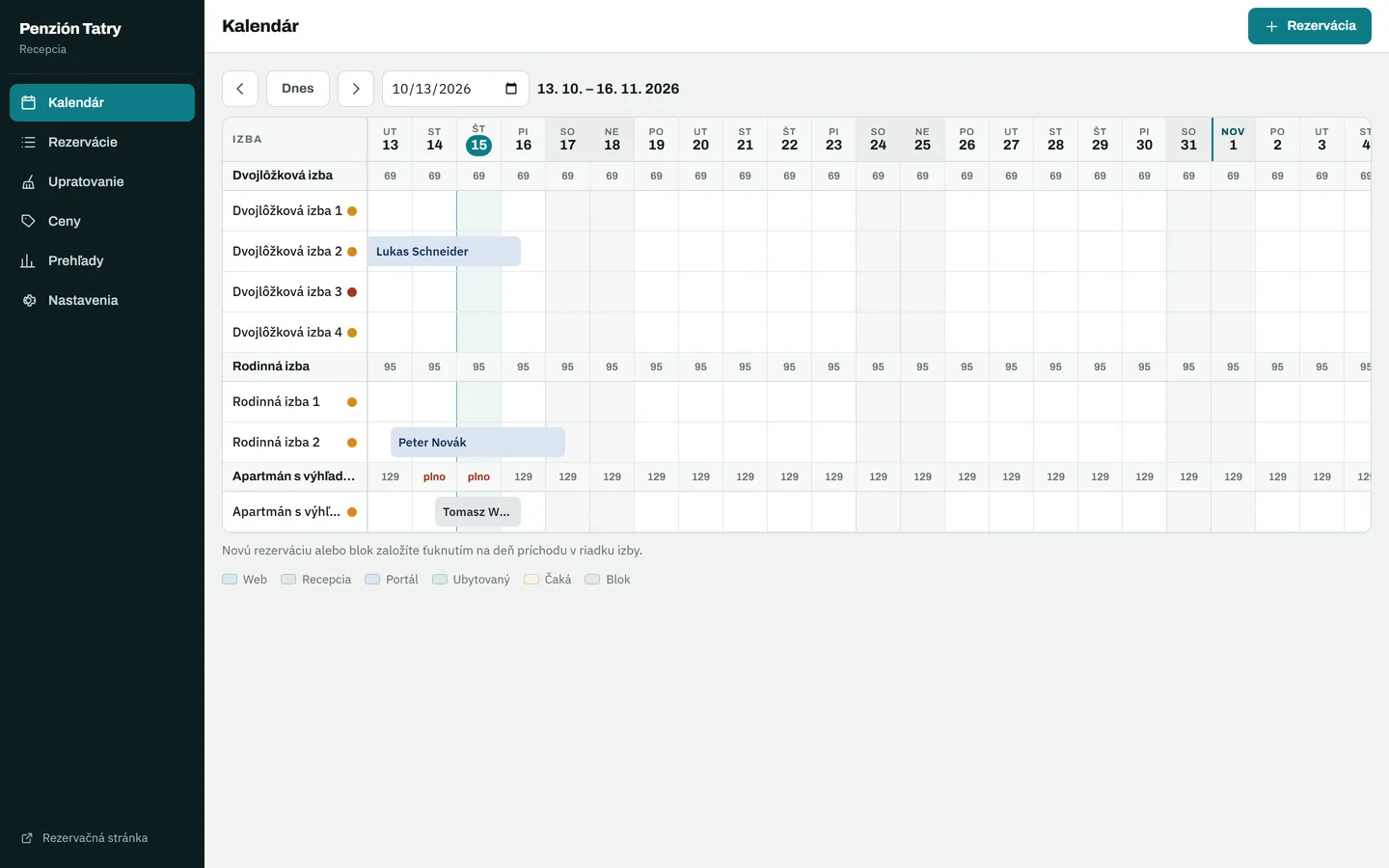This screenshot has height=868, width=1389.
Task: Go to Ceny in sidebar
Action: (102, 221)
